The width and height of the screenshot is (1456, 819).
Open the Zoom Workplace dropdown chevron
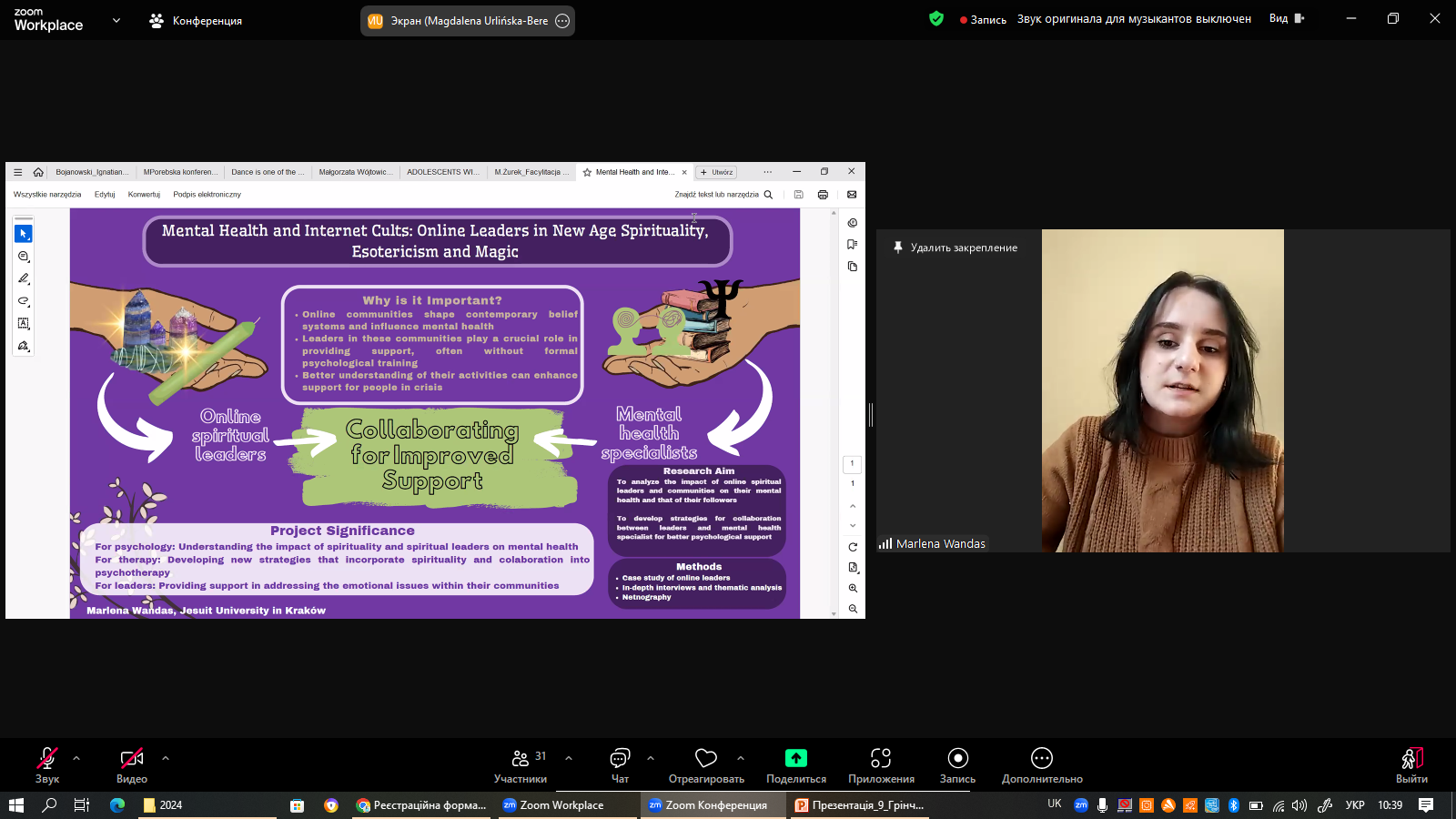click(116, 20)
